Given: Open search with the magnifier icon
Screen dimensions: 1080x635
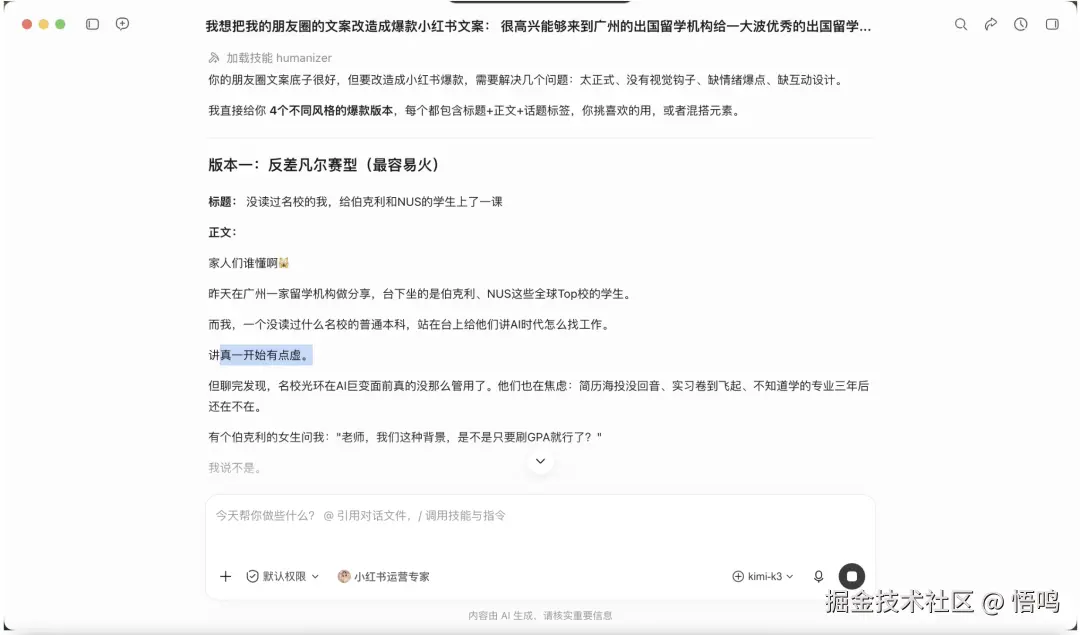Looking at the screenshot, I should [961, 24].
